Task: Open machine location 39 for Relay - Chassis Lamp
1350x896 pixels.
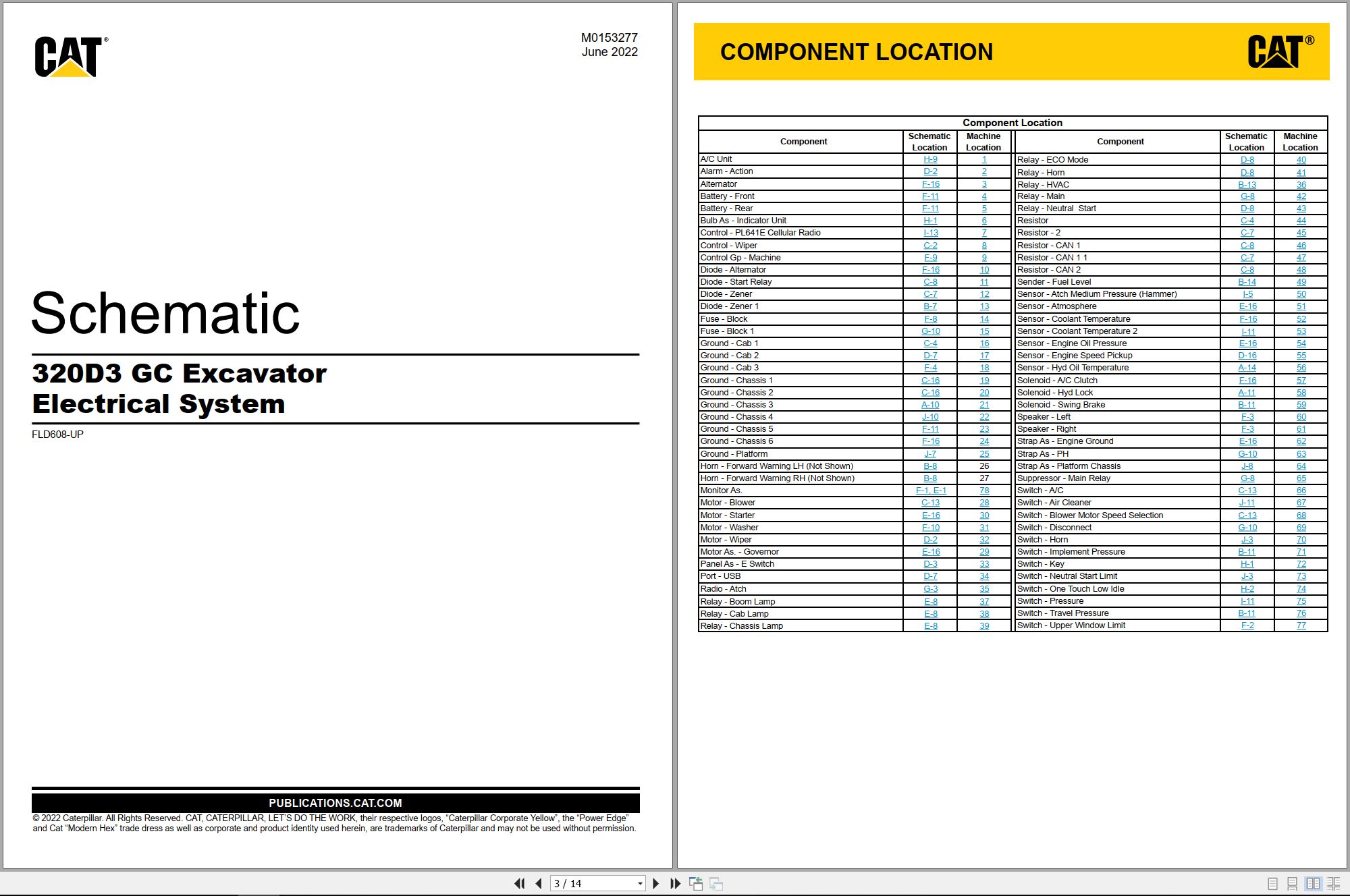Action: [984, 626]
